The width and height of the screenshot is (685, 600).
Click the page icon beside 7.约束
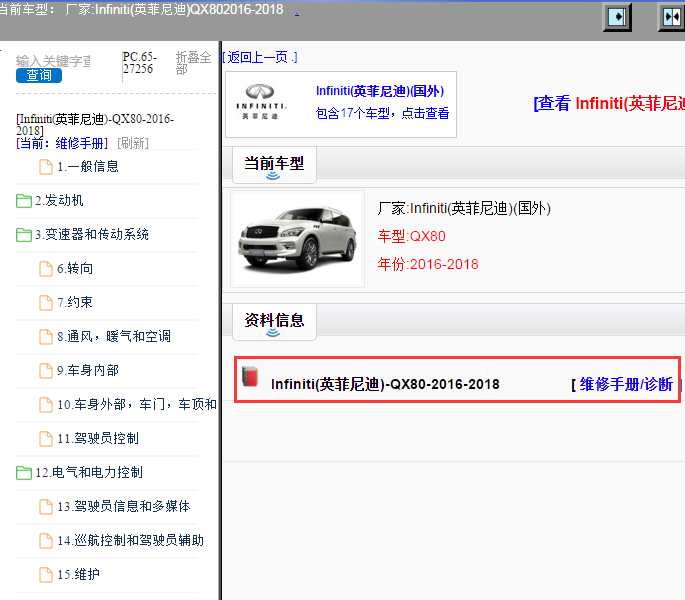pos(46,303)
